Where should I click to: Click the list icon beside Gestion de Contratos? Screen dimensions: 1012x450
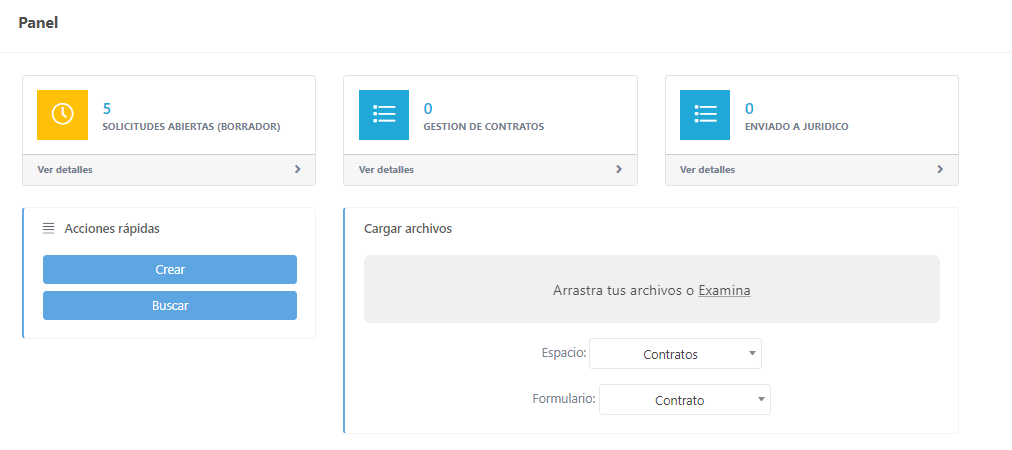click(x=384, y=115)
